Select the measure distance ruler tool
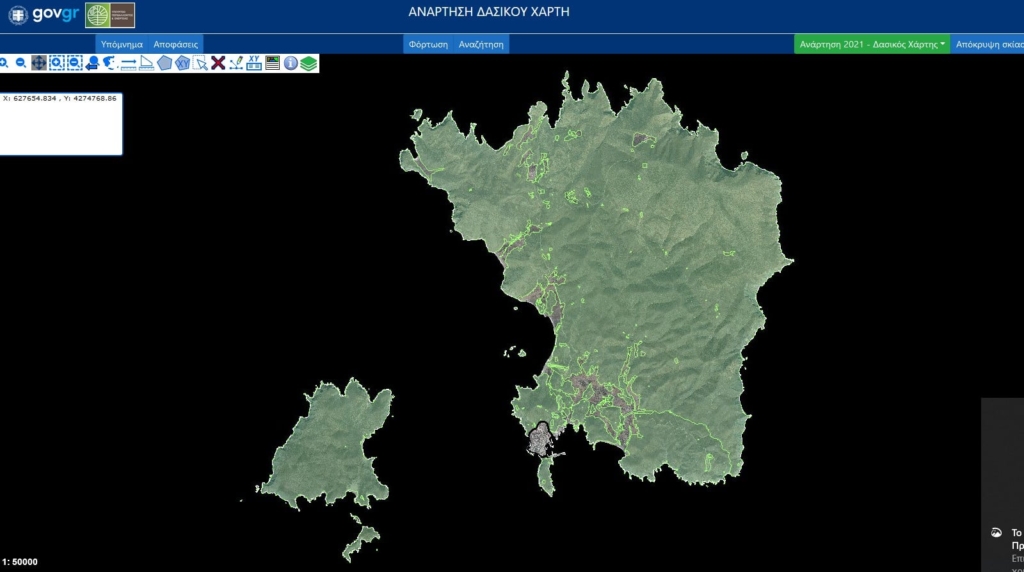Screen dimensions: 1024x572 click(x=128, y=63)
